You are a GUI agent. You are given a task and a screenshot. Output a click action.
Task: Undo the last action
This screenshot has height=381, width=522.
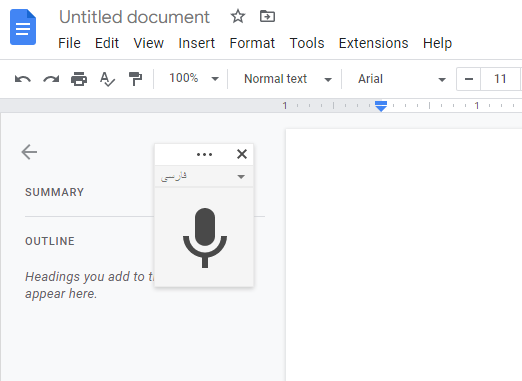point(23,79)
